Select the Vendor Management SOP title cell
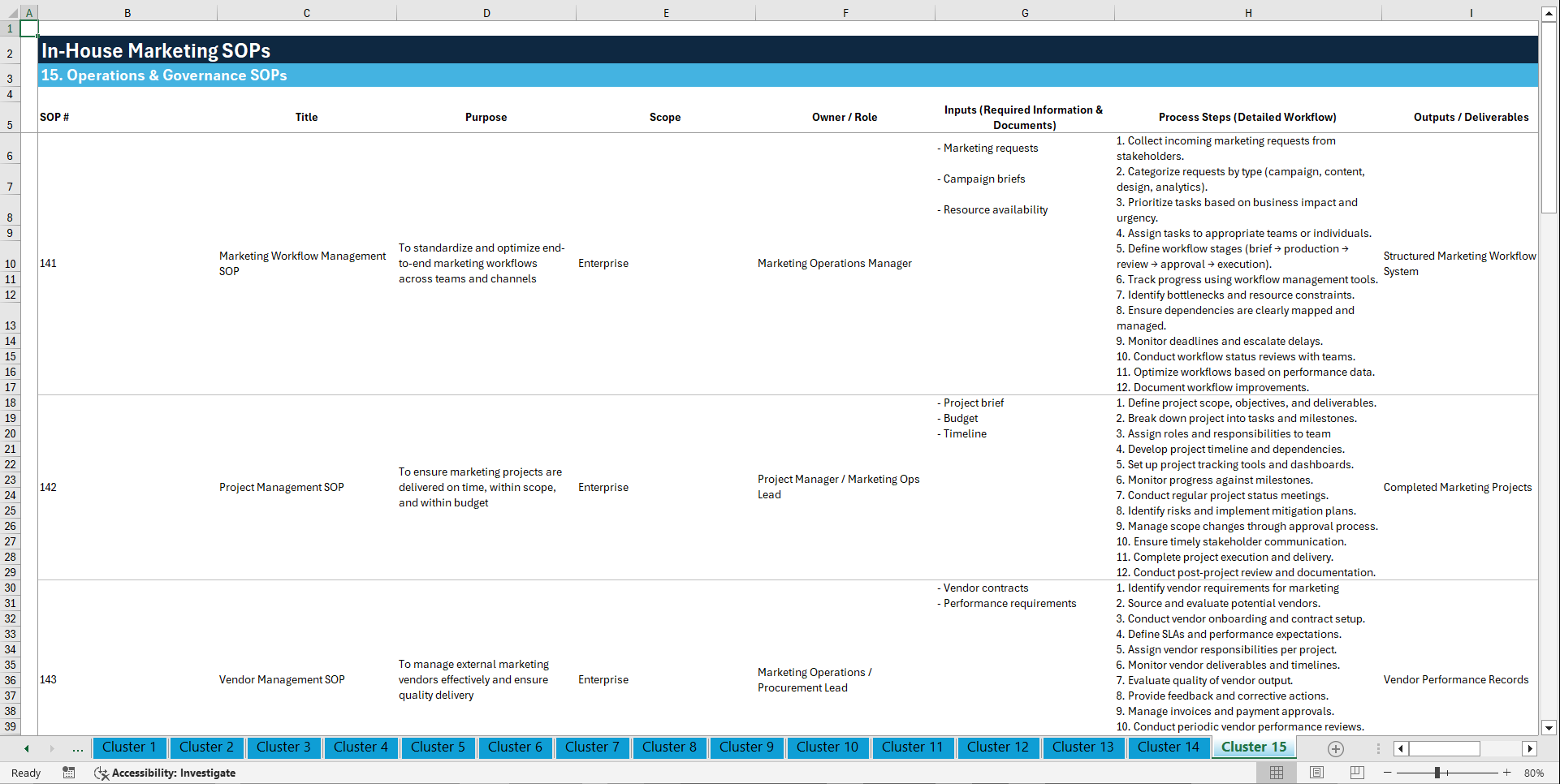 point(307,679)
